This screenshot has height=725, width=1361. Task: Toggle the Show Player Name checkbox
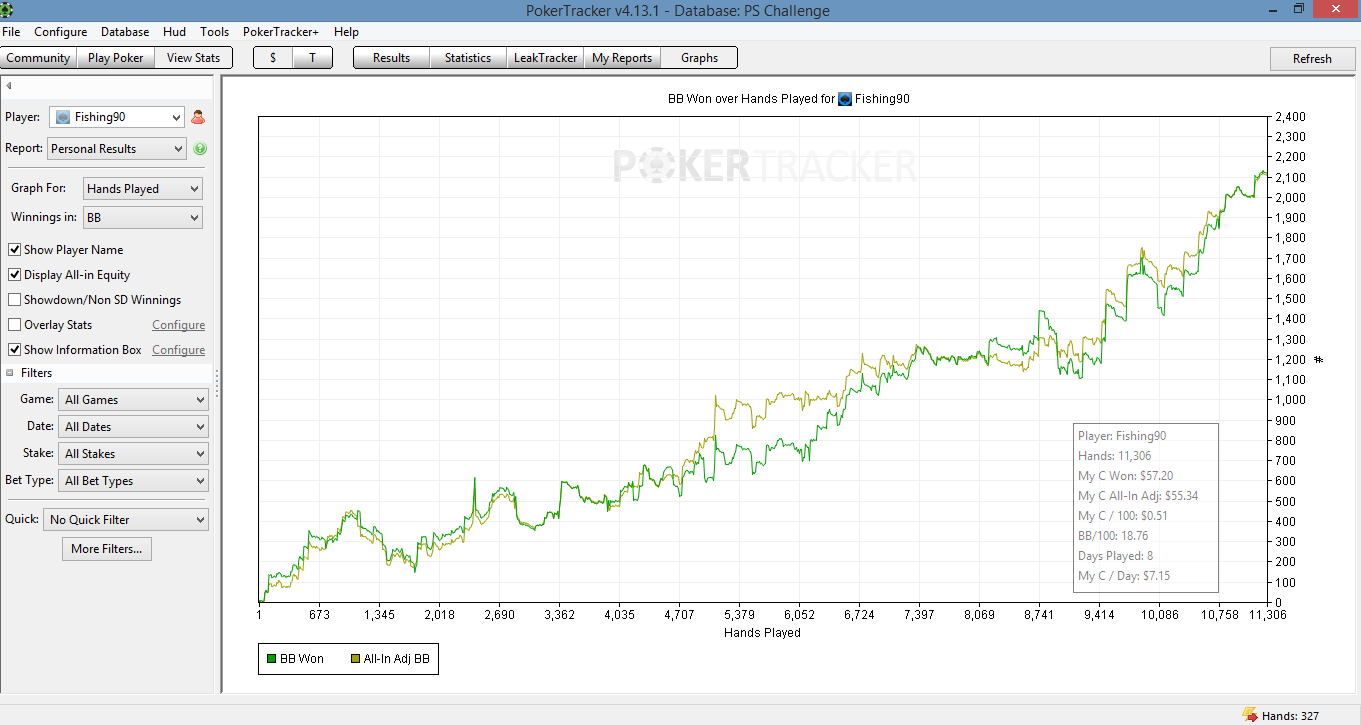coord(15,250)
